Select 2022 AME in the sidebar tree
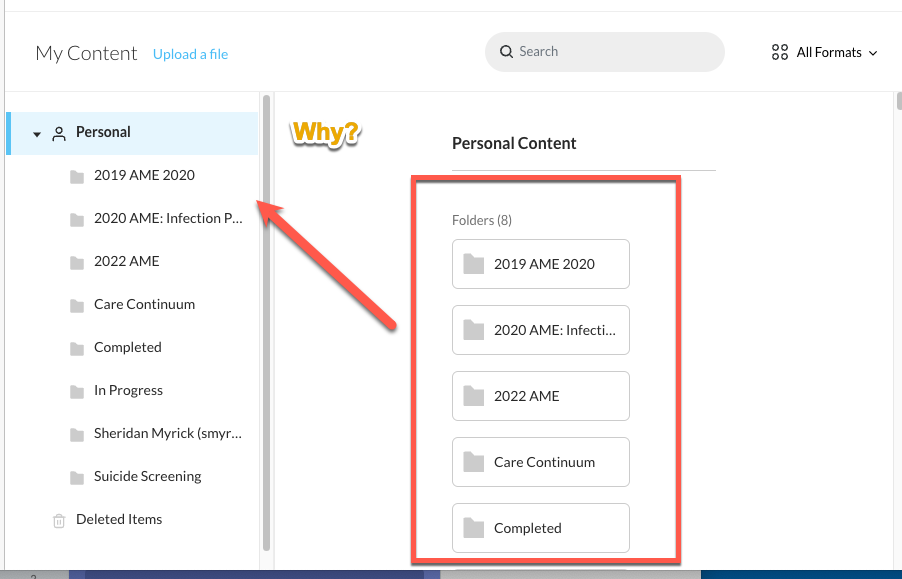 127,262
